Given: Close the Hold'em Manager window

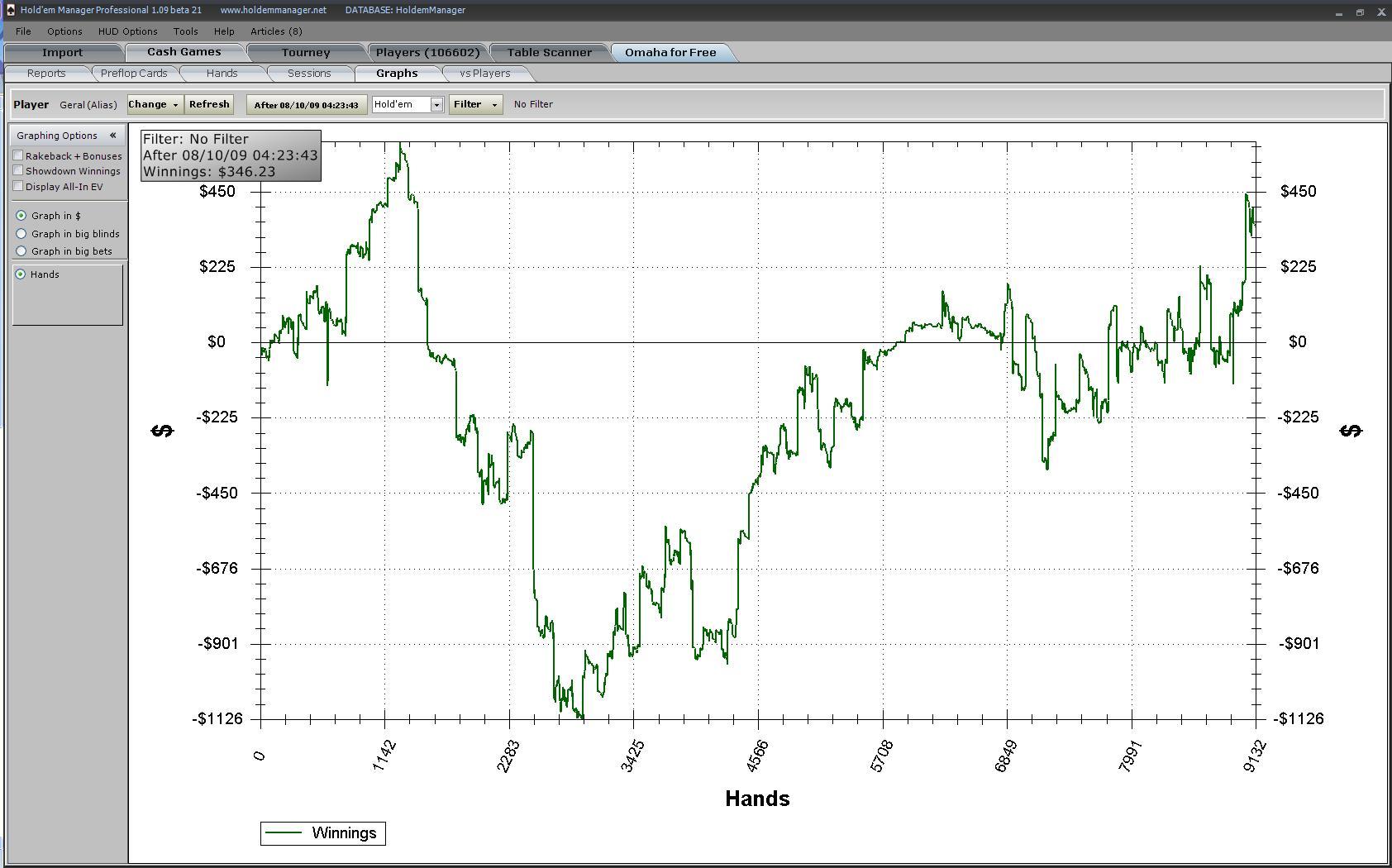Looking at the screenshot, I should [x=1381, y=12].
